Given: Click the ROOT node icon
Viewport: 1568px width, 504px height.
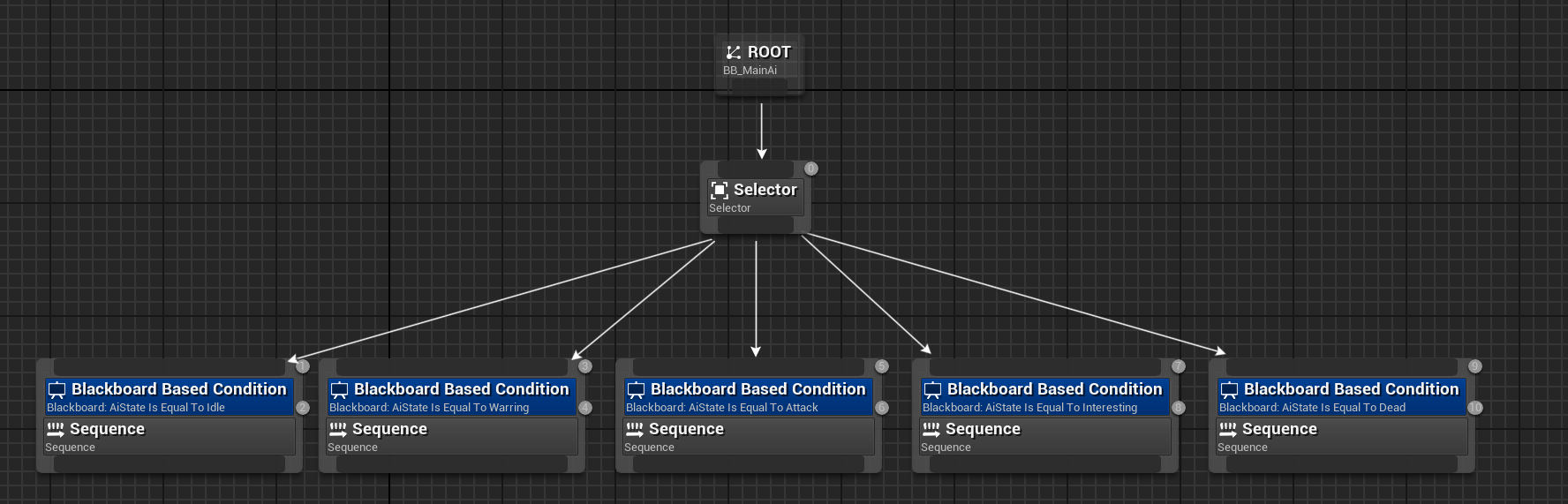Looking at the screenshot, I should coord(734,52).
